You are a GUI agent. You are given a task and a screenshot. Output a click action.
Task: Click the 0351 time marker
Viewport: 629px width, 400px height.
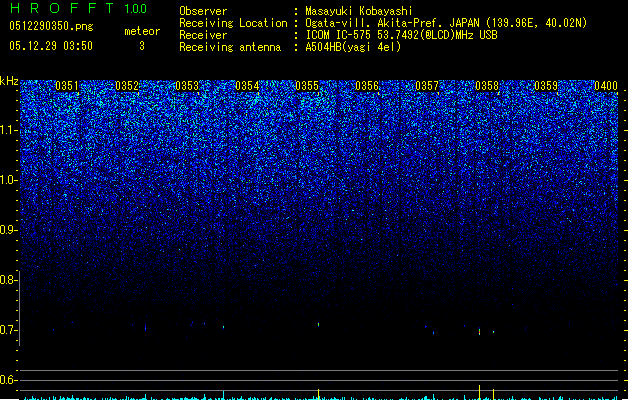click(67, 86)
